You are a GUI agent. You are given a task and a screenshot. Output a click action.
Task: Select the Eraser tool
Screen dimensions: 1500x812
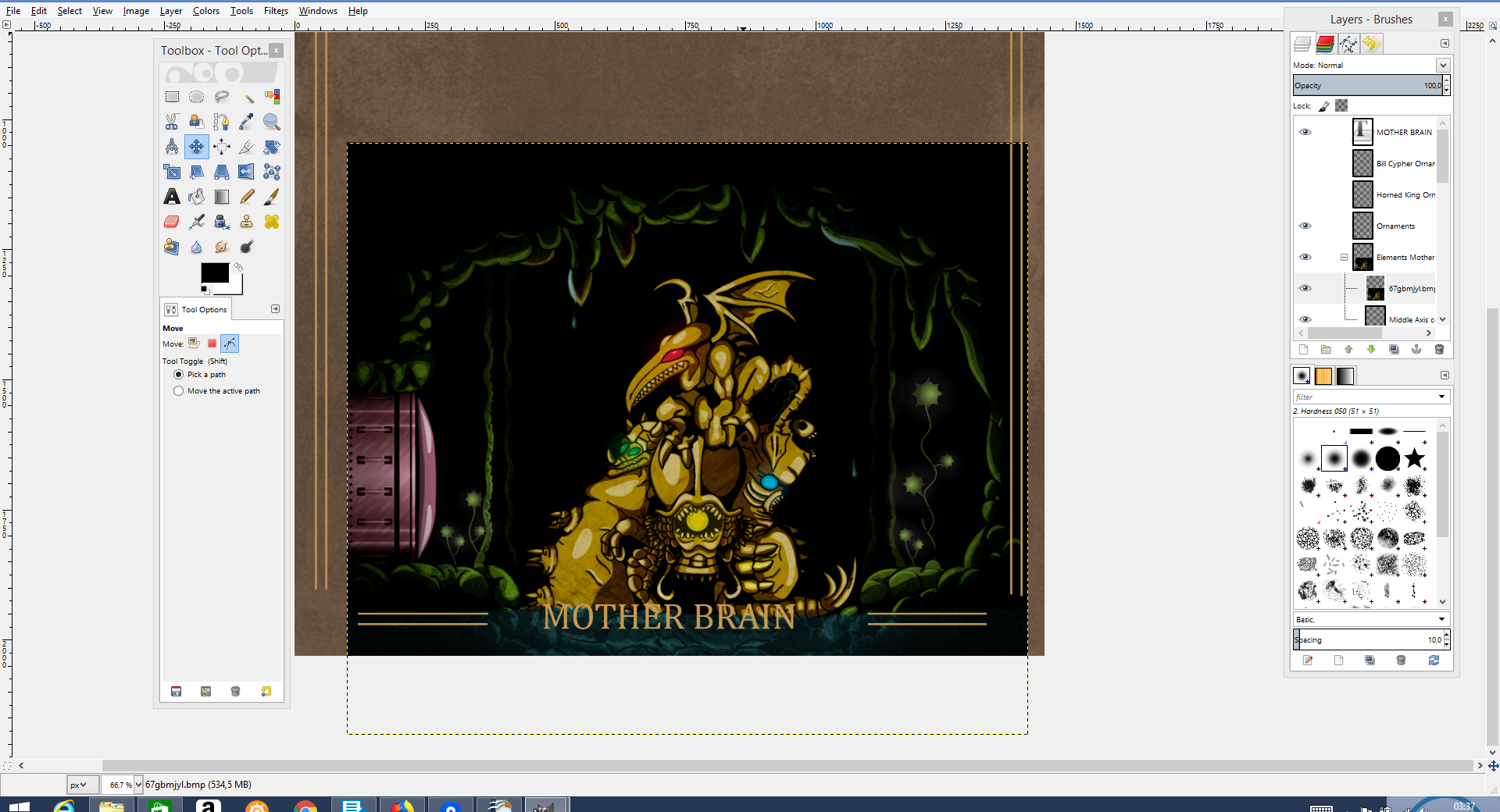tap(172, 222)
